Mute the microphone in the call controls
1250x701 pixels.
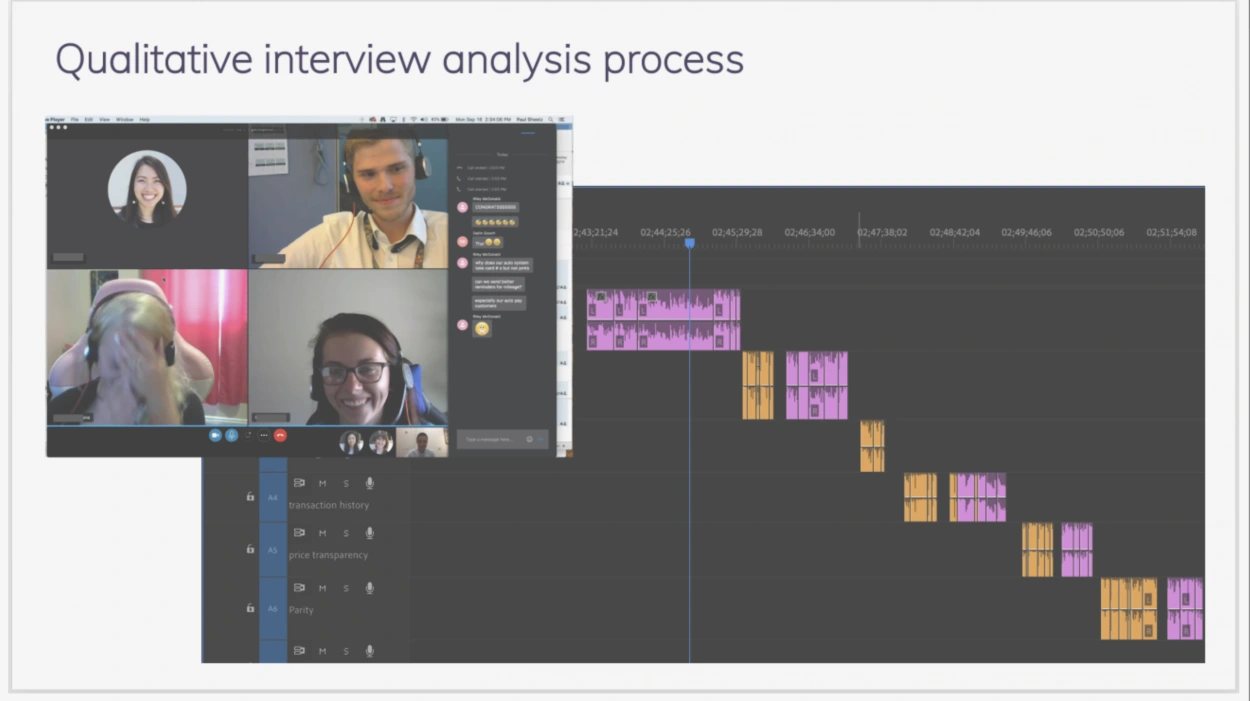click(x=231, y=436)
